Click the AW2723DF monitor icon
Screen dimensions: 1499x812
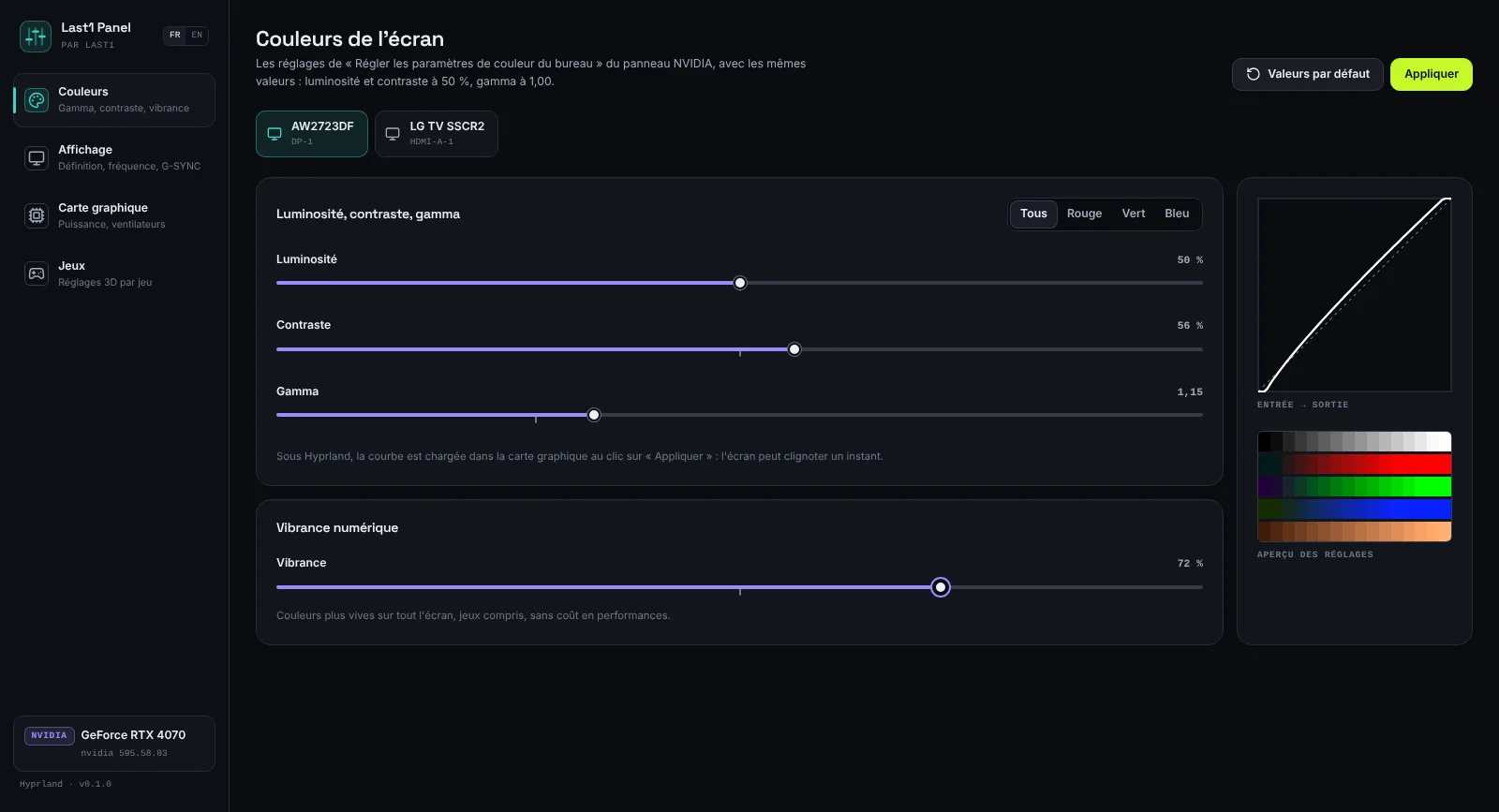(x=275, y=134)
